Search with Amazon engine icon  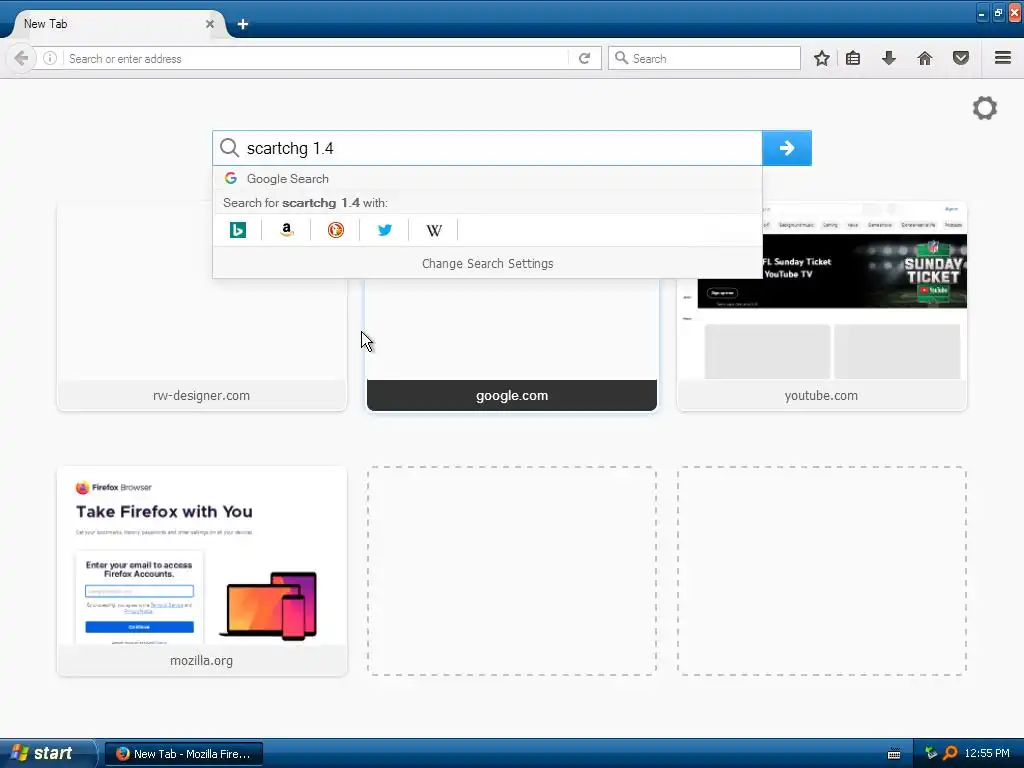coord(286,230)
